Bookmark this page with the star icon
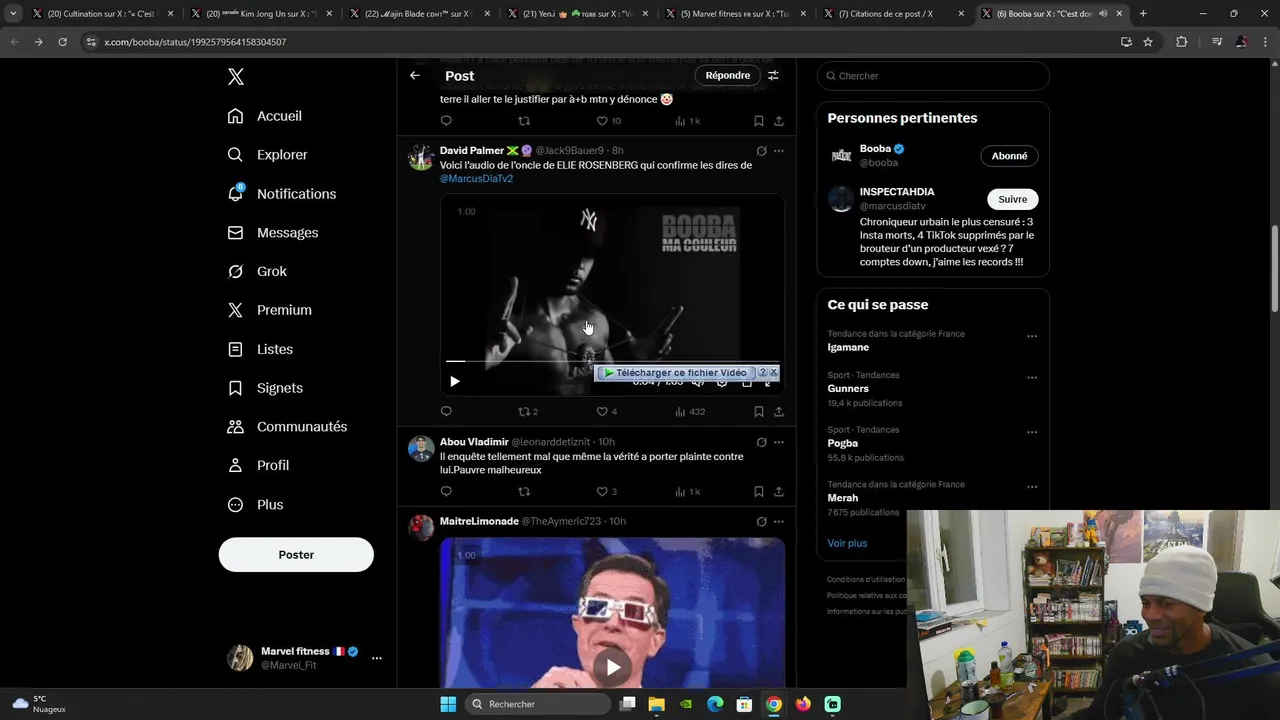The height and width of the screenshot is (720, 1280). (x=1148, y=42)
